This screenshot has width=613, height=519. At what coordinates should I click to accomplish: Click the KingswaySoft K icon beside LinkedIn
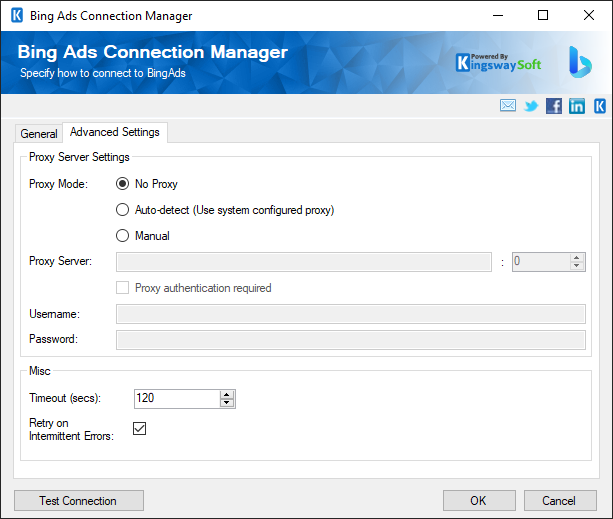(600, 106)
